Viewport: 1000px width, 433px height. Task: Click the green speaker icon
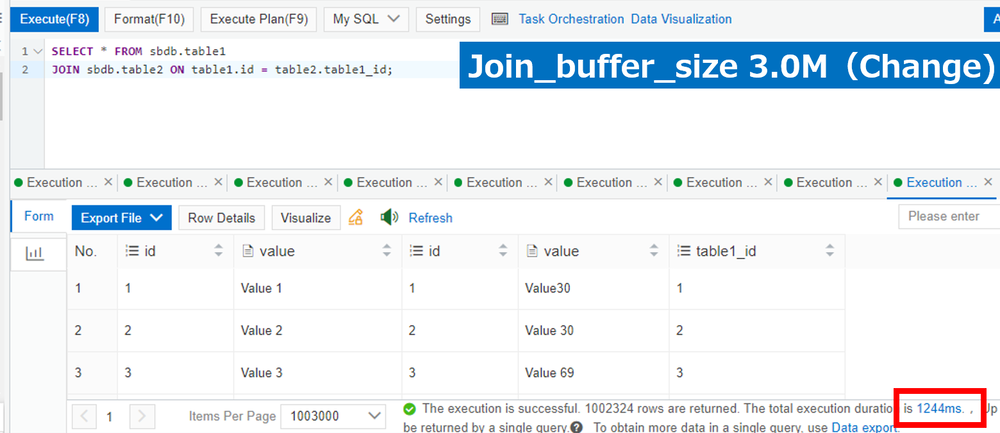click(x=390, y=217)
